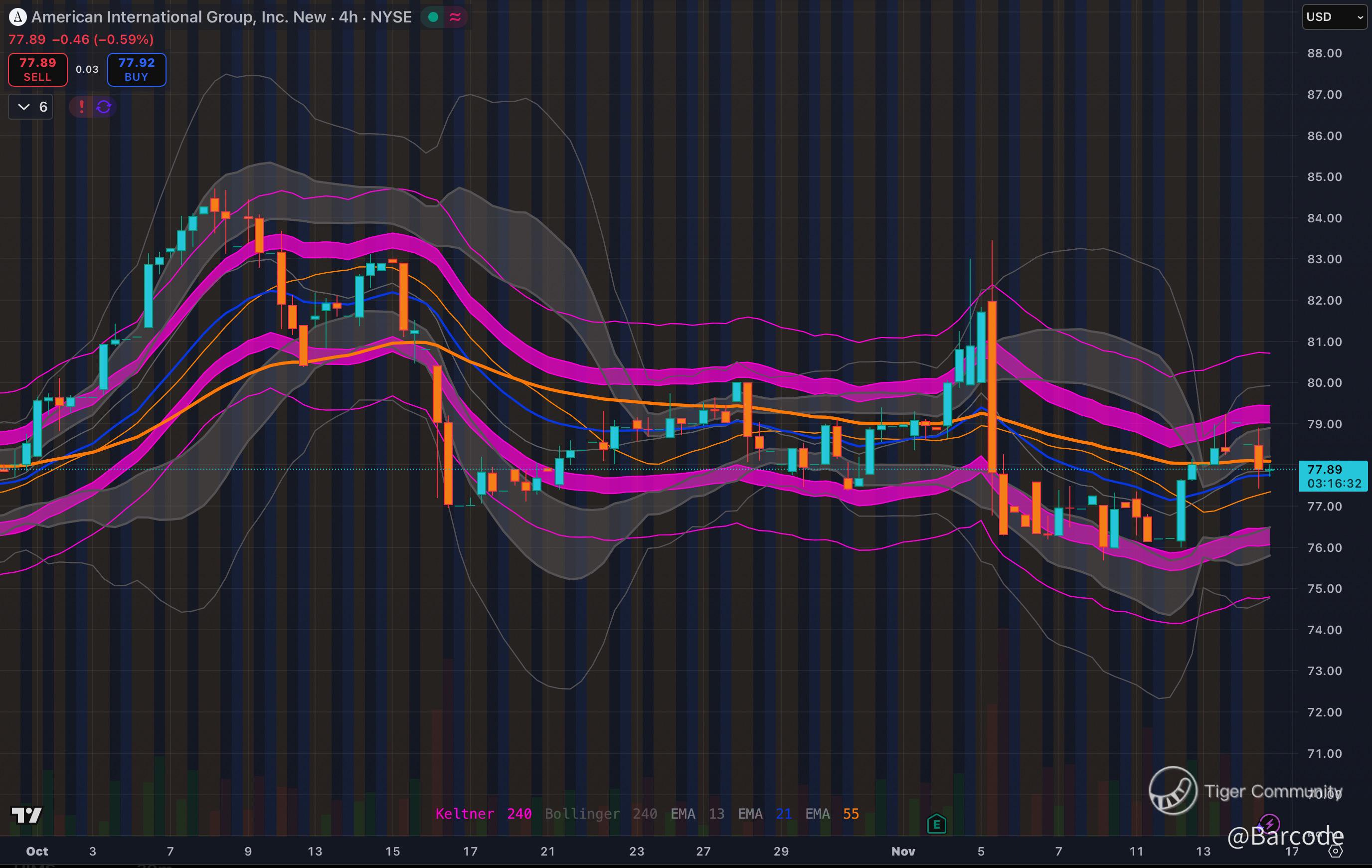Click the pink approximate-equals data indicator icon

coord(455,17)
